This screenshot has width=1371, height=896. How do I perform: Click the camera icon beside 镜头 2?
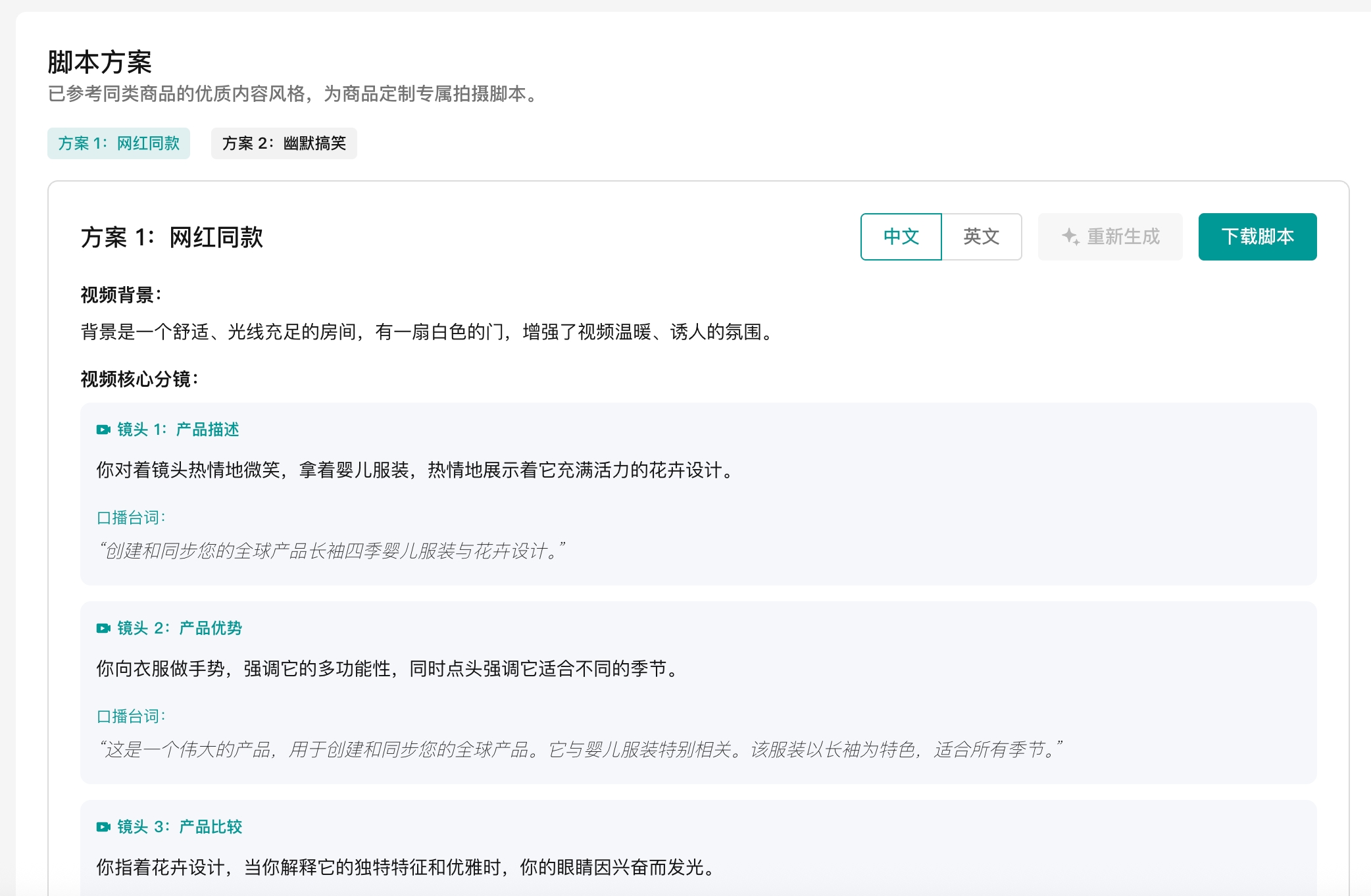[x=103, y=628]
